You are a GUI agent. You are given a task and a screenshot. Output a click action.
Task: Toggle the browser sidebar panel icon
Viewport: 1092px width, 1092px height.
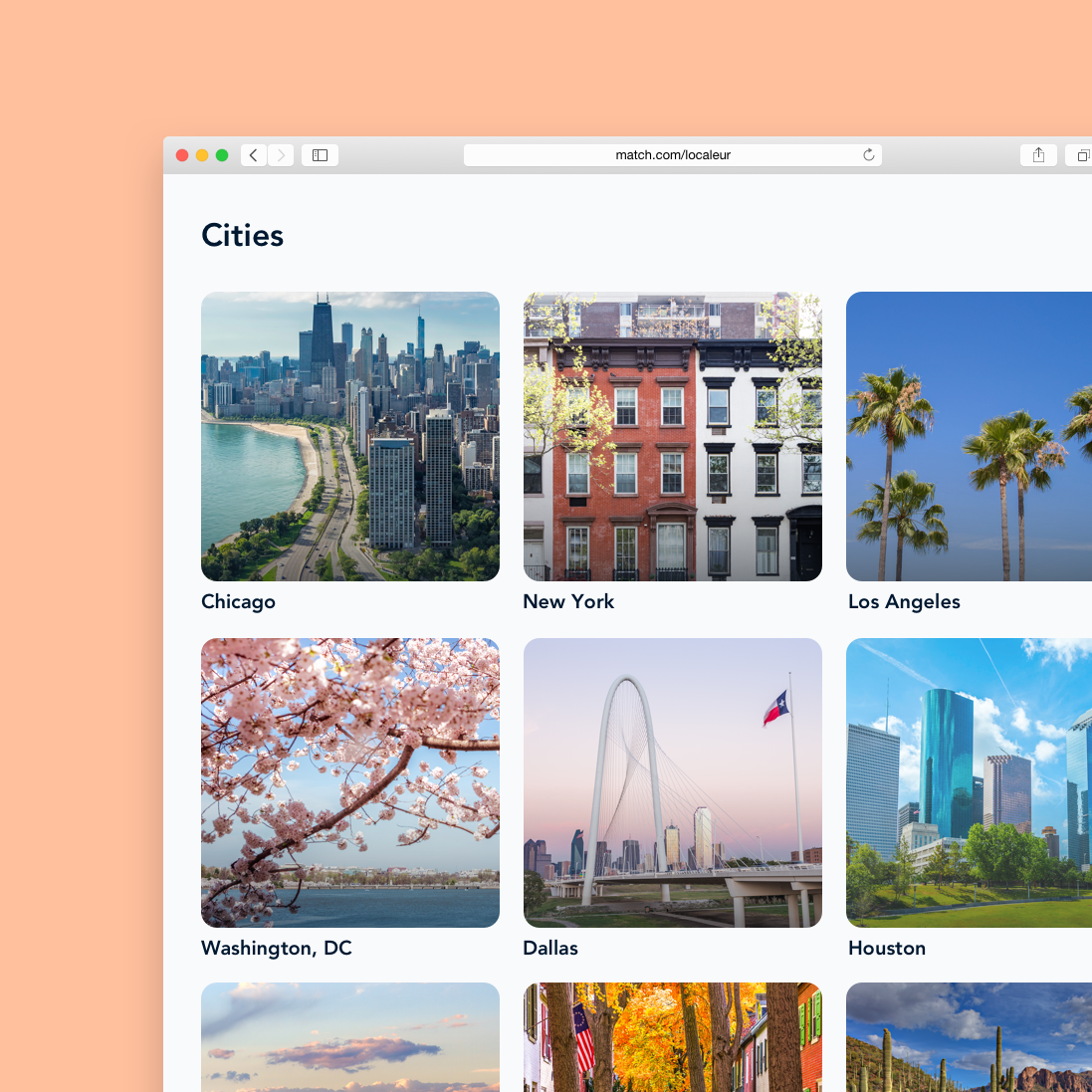[320, 155]
